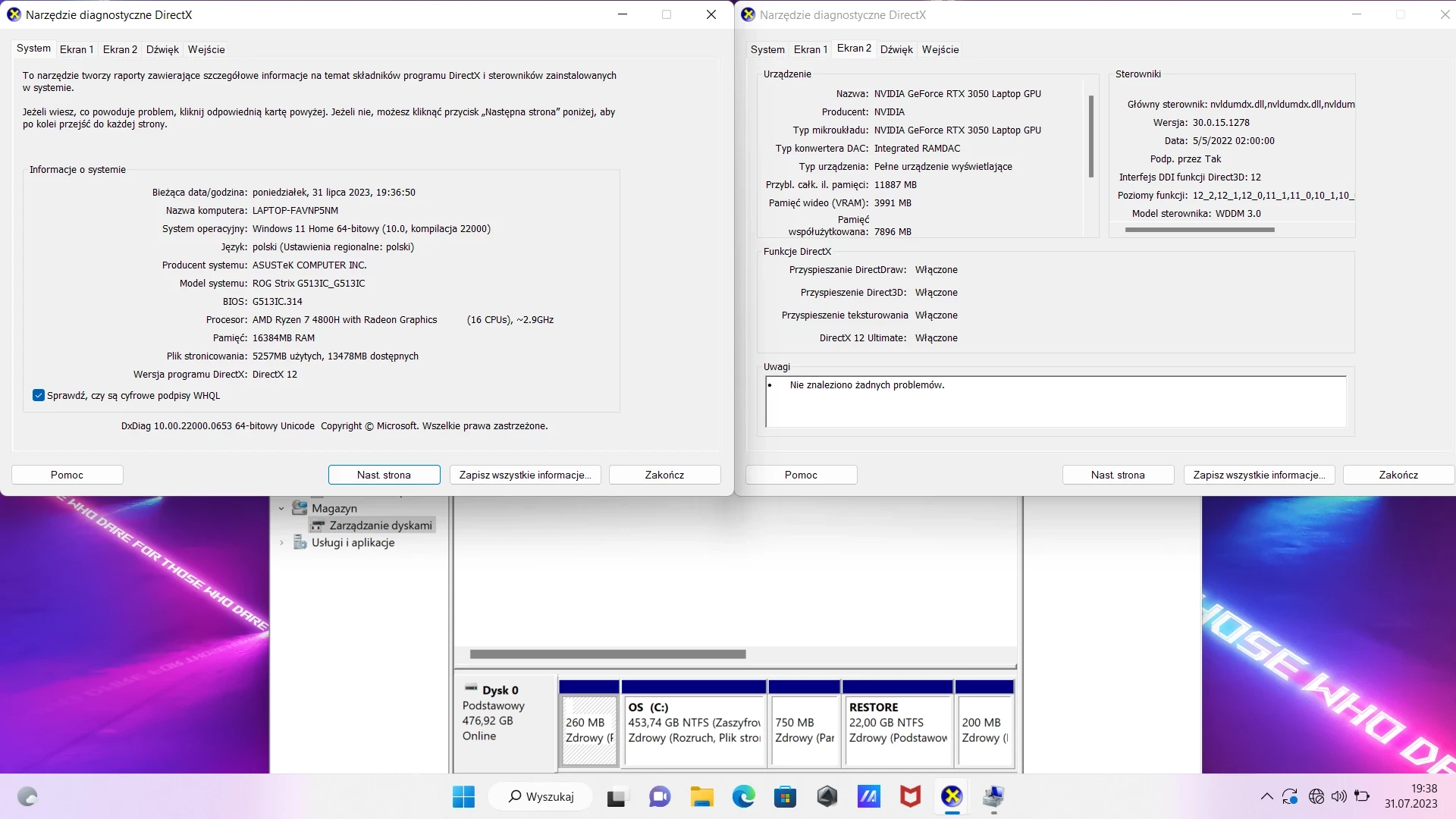Click DirectX icon in right window title bar

748,14
